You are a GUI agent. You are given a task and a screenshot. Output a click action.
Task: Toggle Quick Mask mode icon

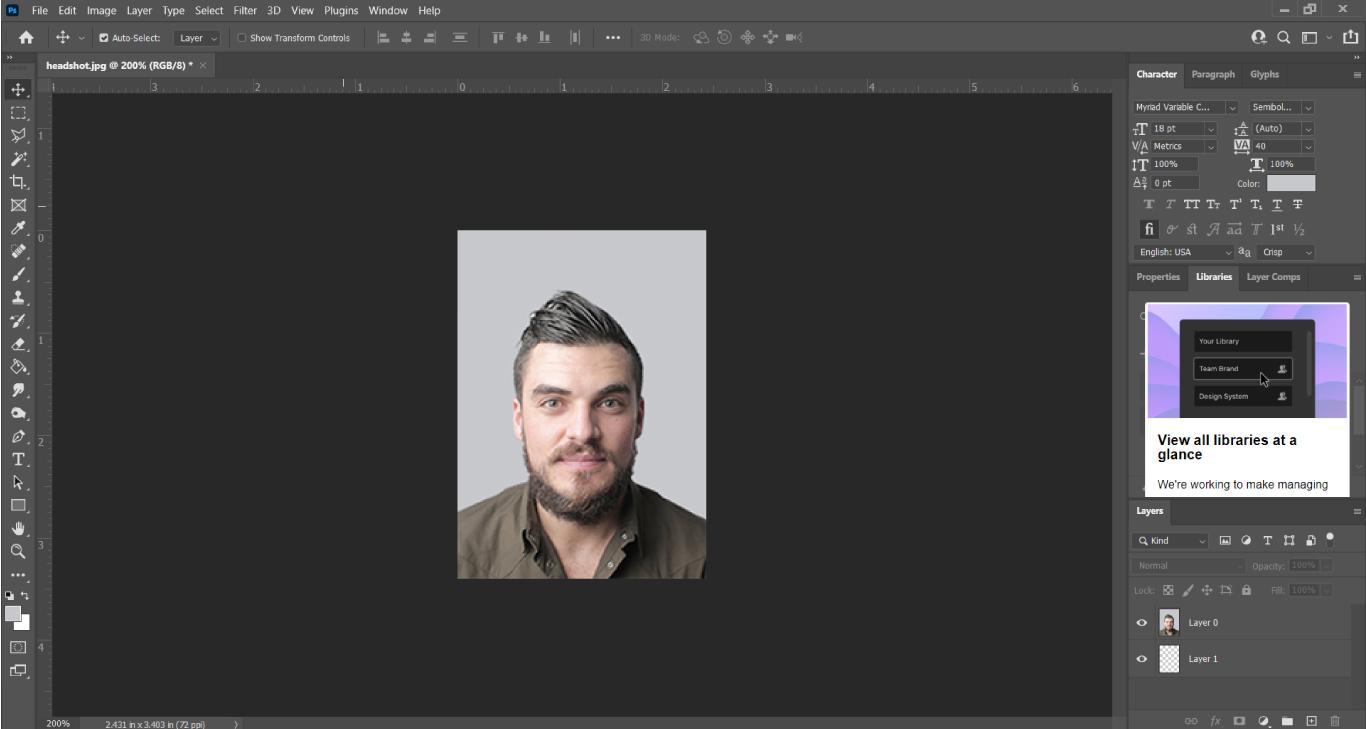[18, 647]
